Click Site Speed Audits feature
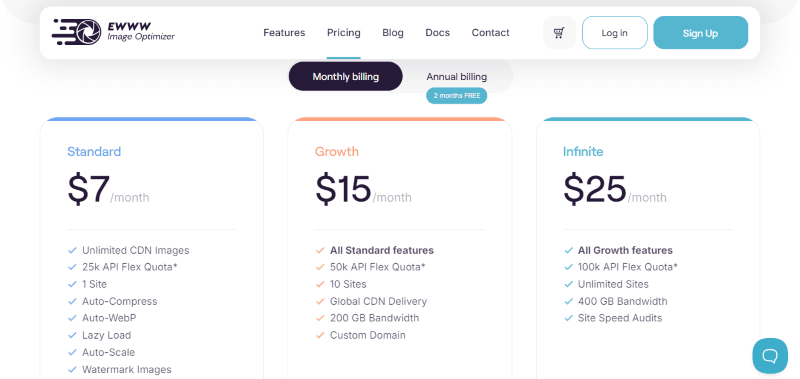 620,318
